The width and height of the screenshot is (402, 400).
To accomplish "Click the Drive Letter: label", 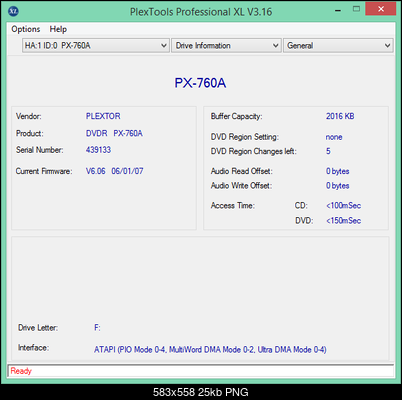I will [x=38, y=328].
